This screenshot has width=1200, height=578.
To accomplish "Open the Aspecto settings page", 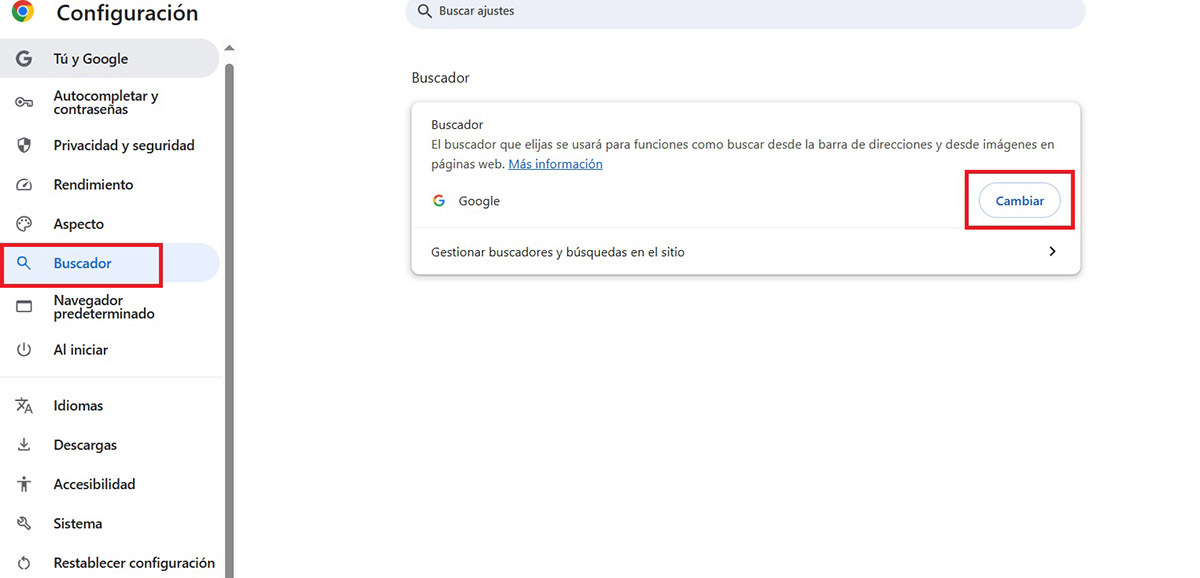I will (x=110, y=224).
